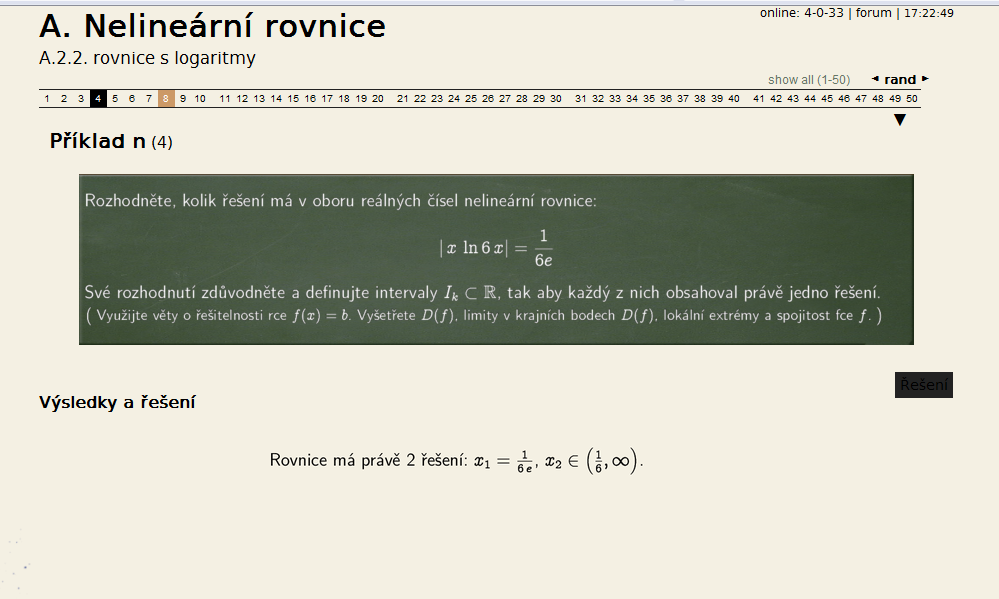Go to example number 19
999x599 pixels.
[361, 98]
